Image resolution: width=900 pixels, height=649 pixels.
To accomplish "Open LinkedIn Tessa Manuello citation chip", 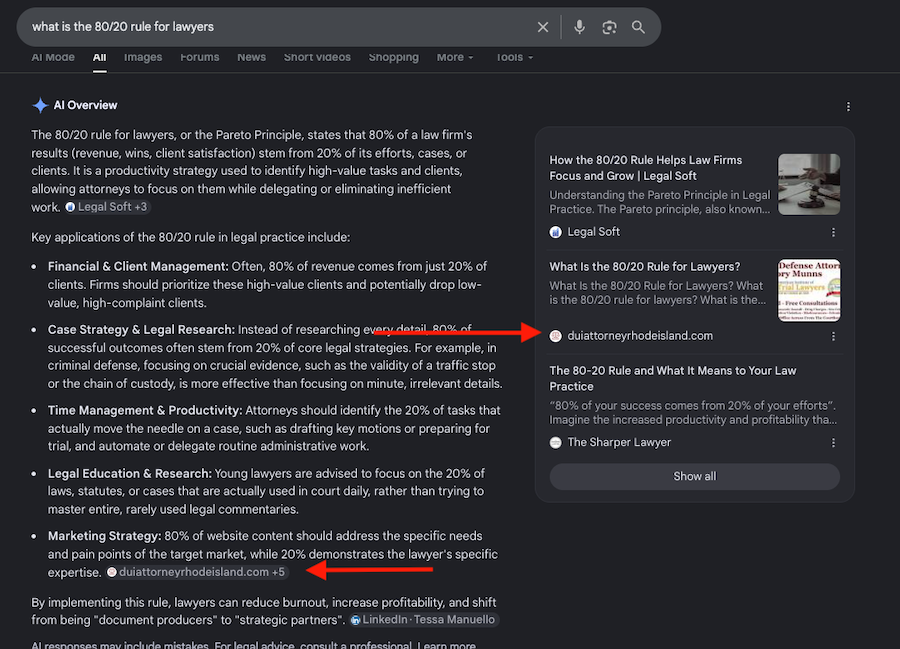I will tap(424, 620).
